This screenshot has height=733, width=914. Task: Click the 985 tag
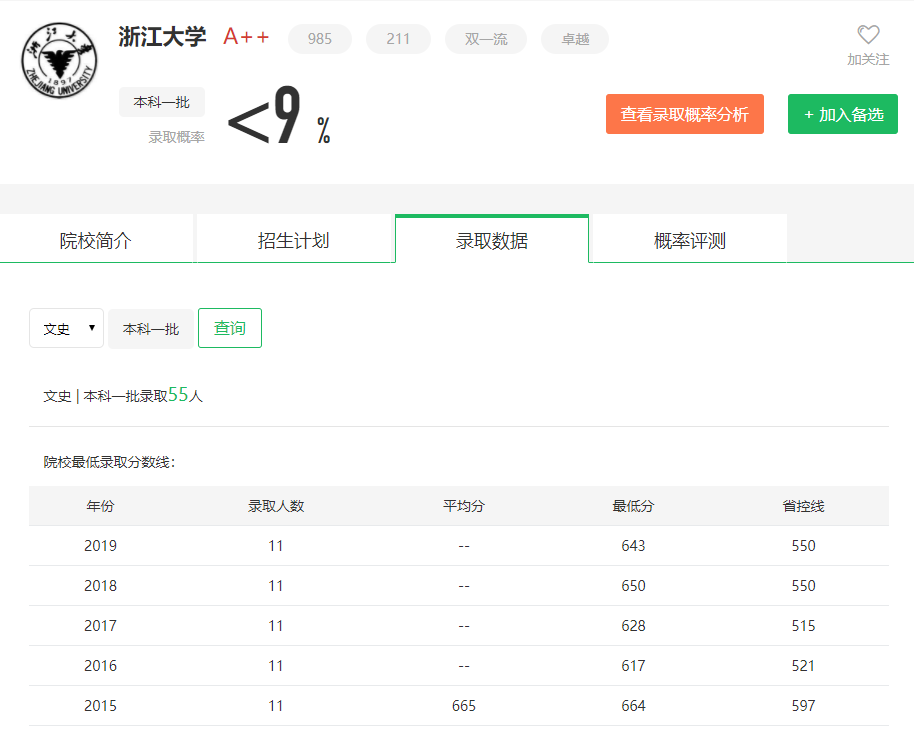coord(320,39)
